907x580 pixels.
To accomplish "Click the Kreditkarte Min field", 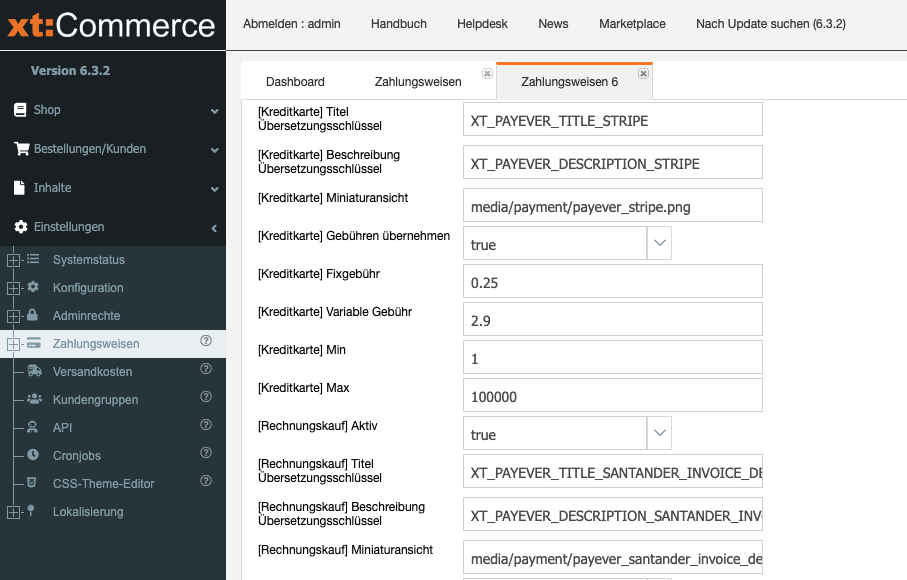I will [613, 357].
